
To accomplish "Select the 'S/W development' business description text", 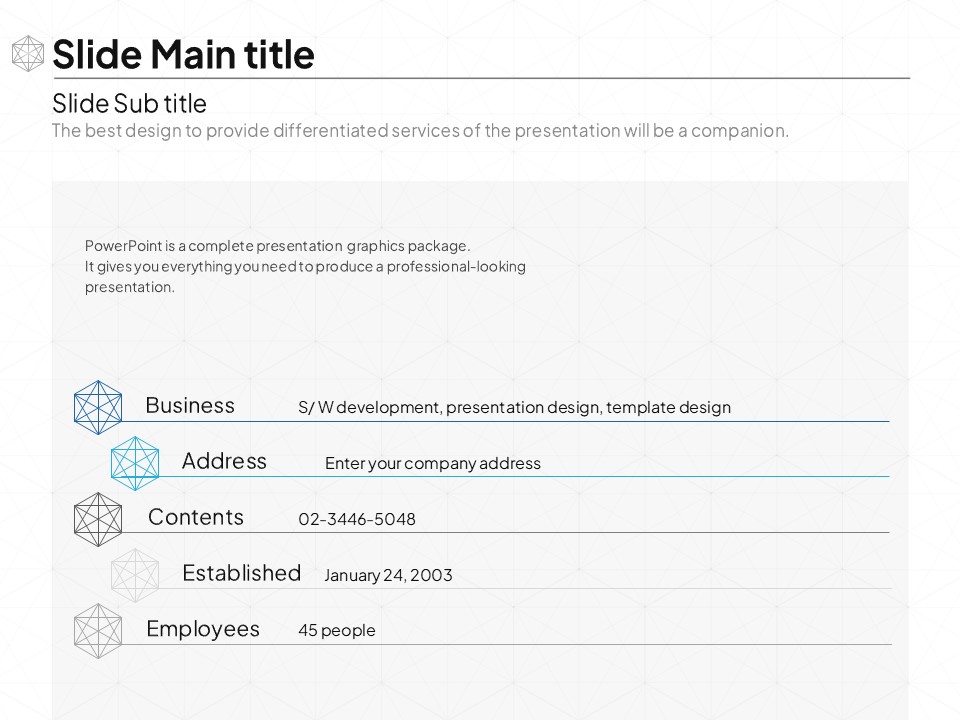I will point(514,407).
